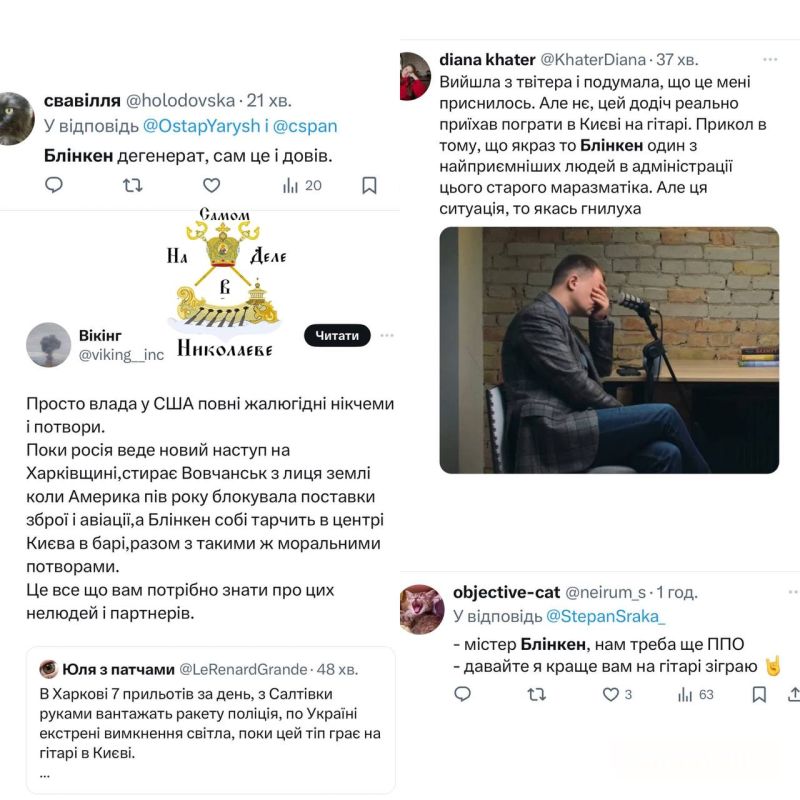Open more options on diana khater's tweet

point(770,60)
